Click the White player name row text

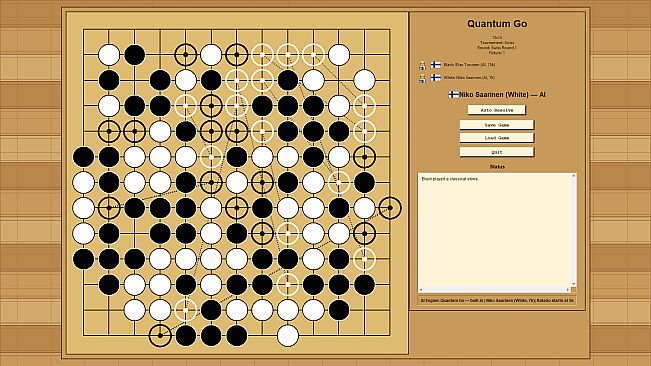click(x=469, y=78)
